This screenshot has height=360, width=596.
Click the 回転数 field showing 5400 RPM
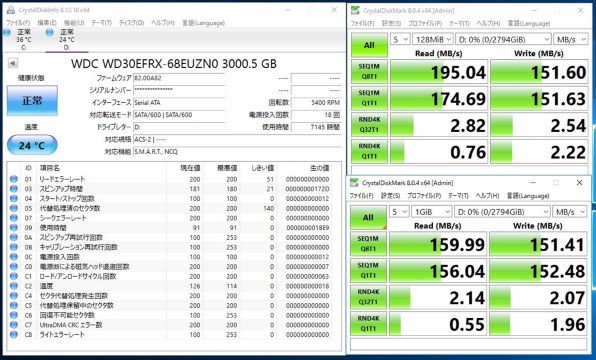(316, 103)
